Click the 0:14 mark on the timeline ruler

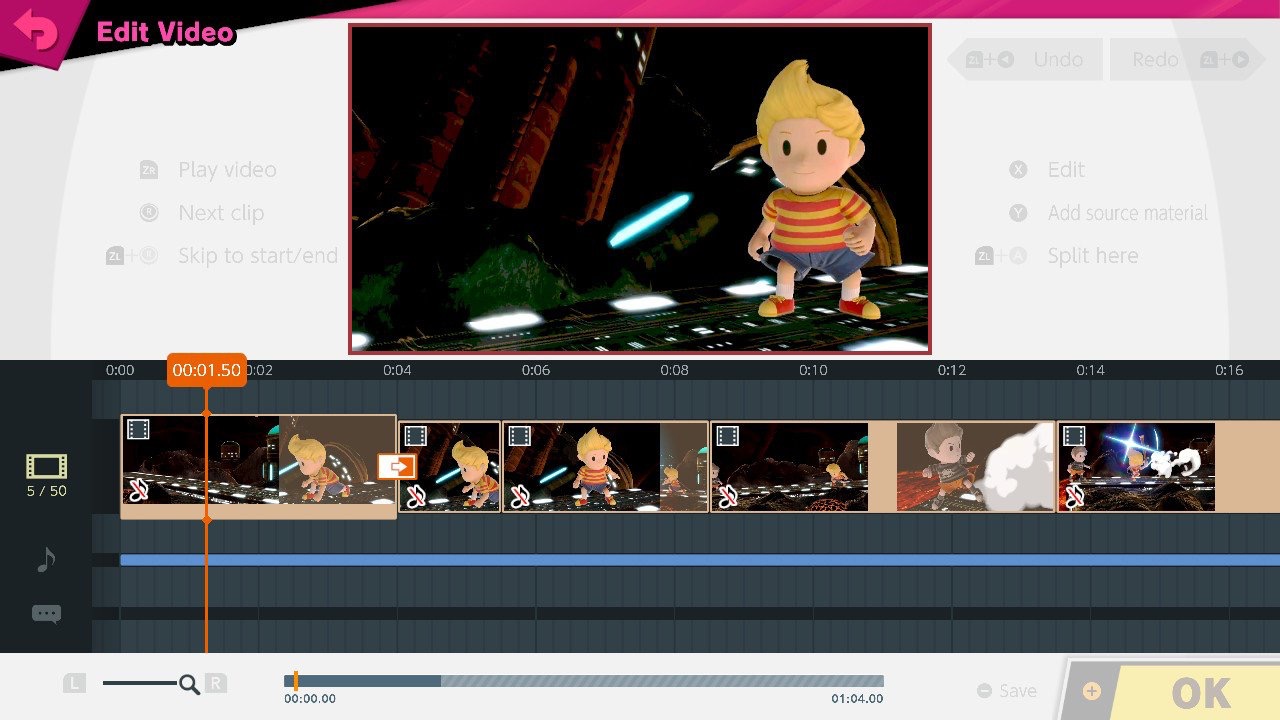click(x=1090, y=370)
